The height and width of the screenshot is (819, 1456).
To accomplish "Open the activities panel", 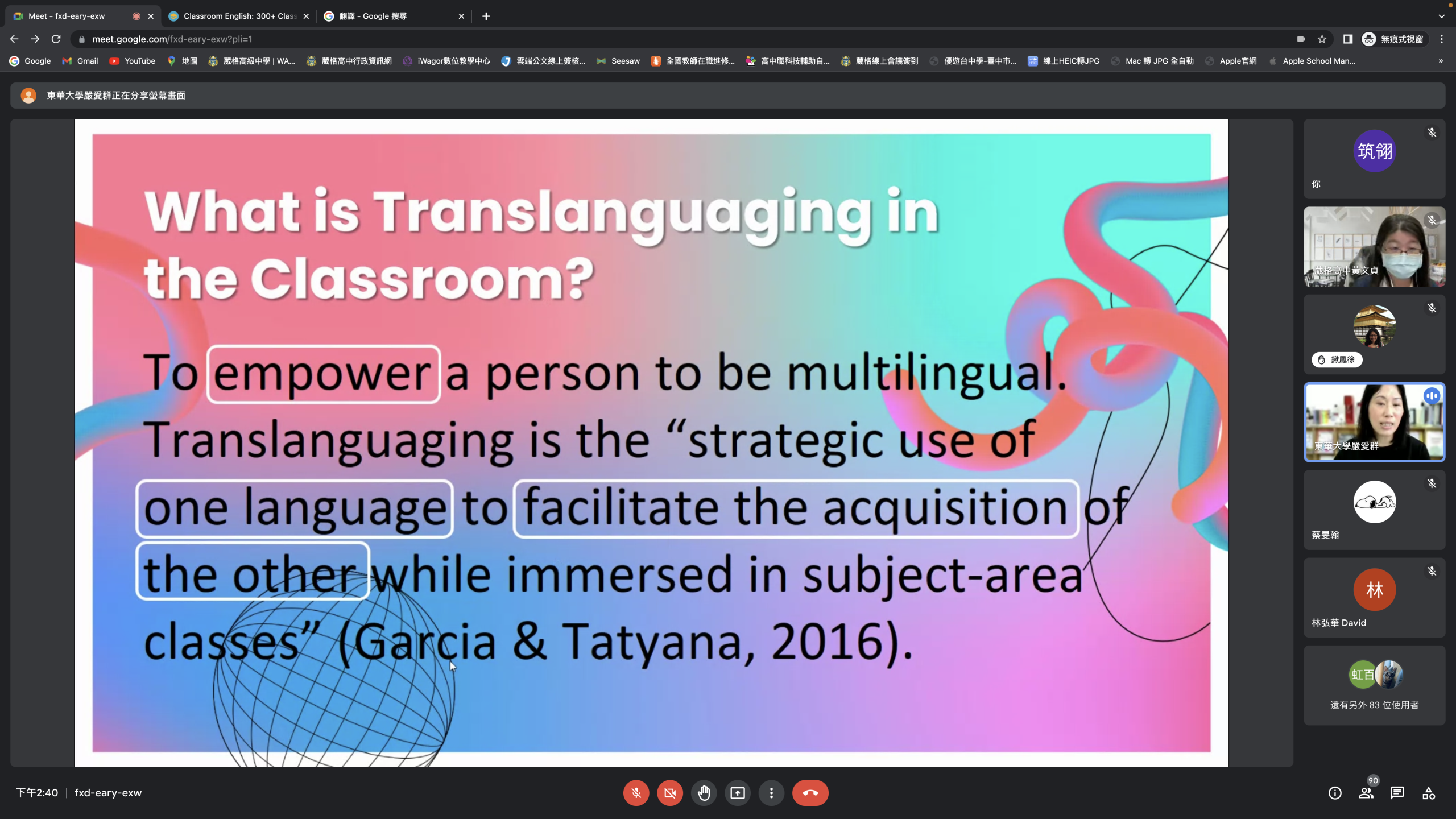I will 1429,793.
